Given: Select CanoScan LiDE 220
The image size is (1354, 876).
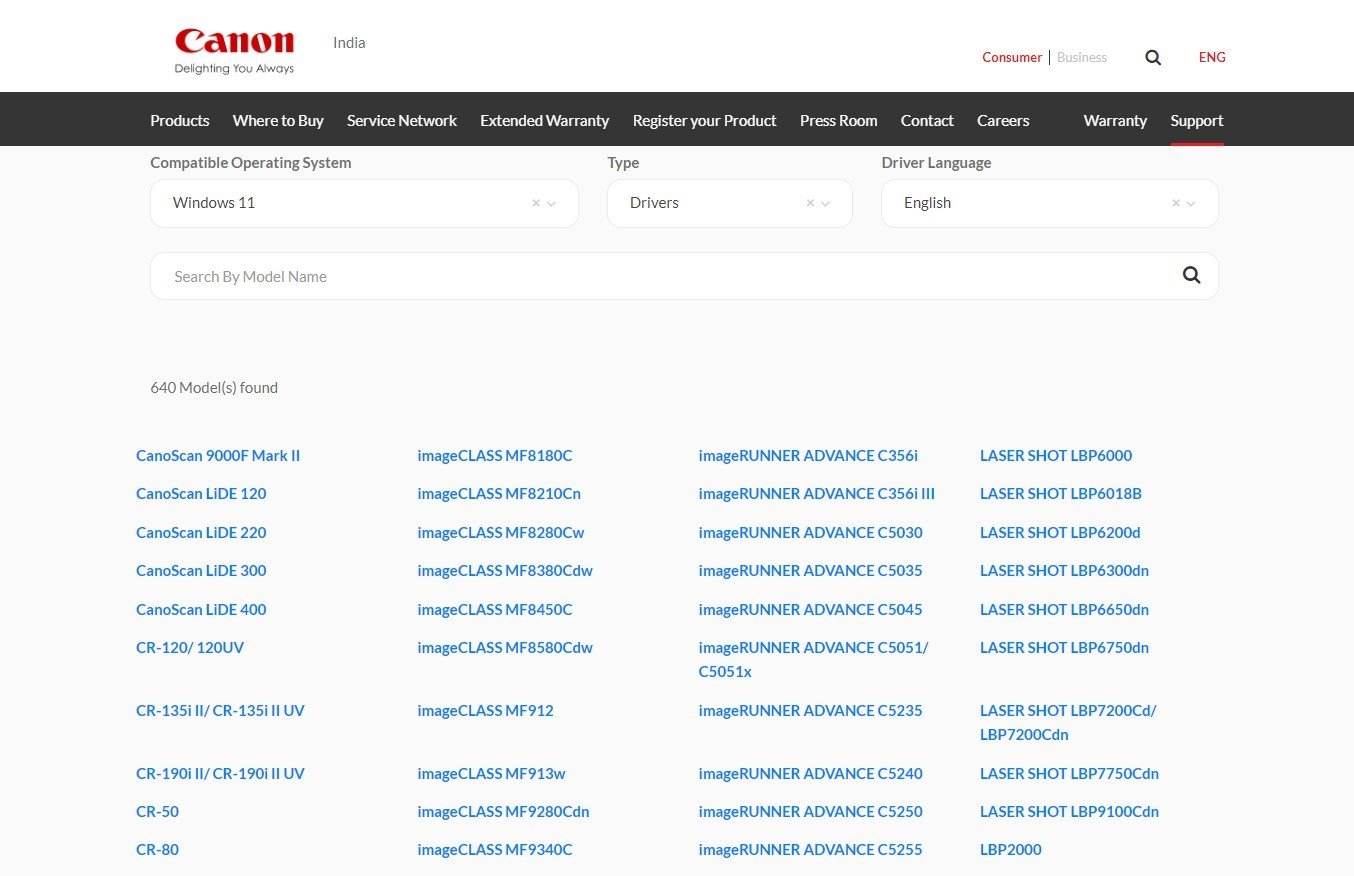Looking at the screenshot, I should (x=201, y=532).
